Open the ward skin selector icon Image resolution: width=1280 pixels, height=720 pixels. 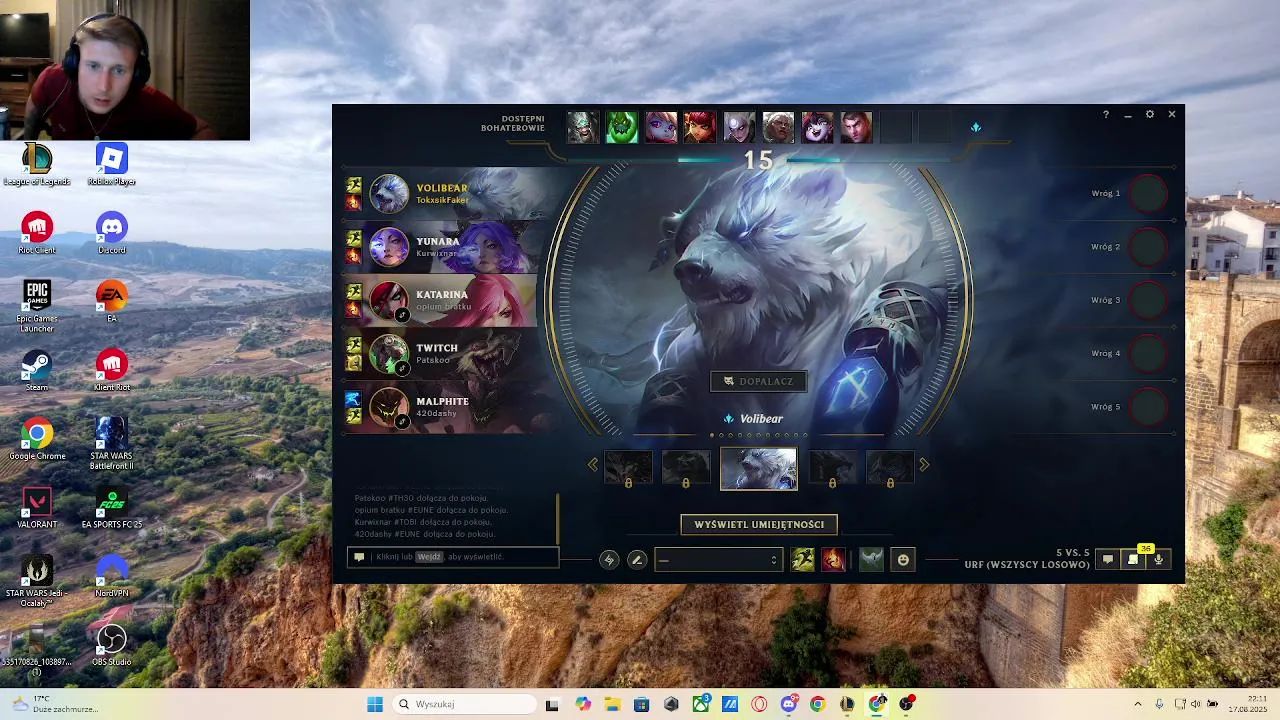[x=871, y=560]
